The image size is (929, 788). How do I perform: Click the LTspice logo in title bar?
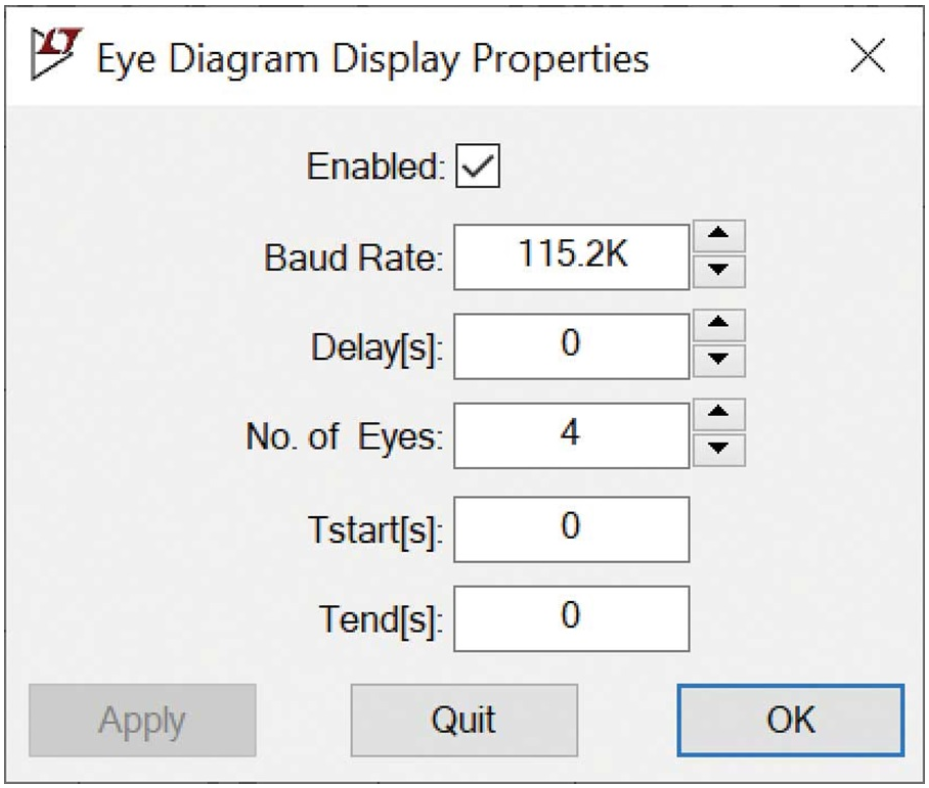coord(56,53)
